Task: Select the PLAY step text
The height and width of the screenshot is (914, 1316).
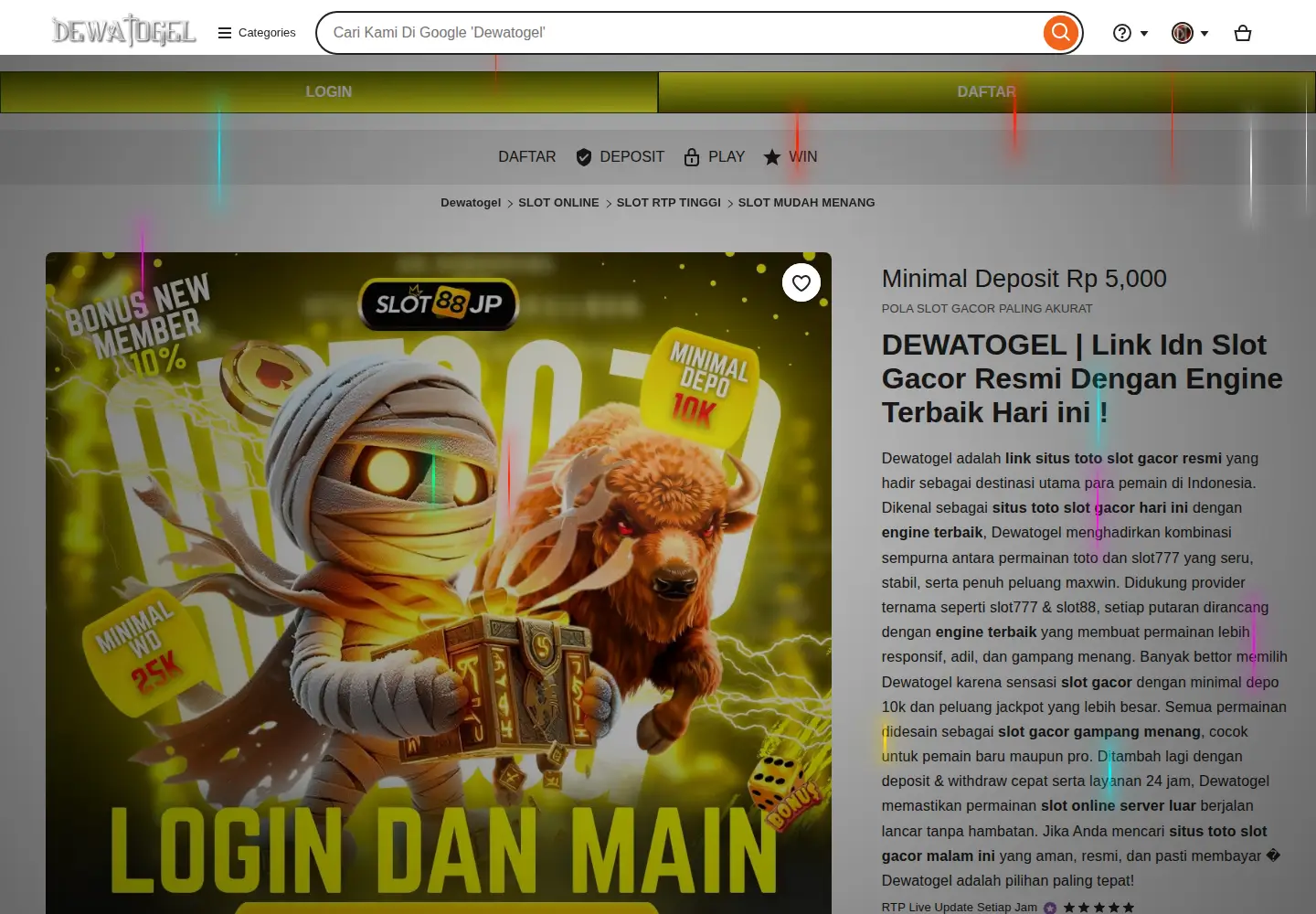Action: (x=727, y=157)
